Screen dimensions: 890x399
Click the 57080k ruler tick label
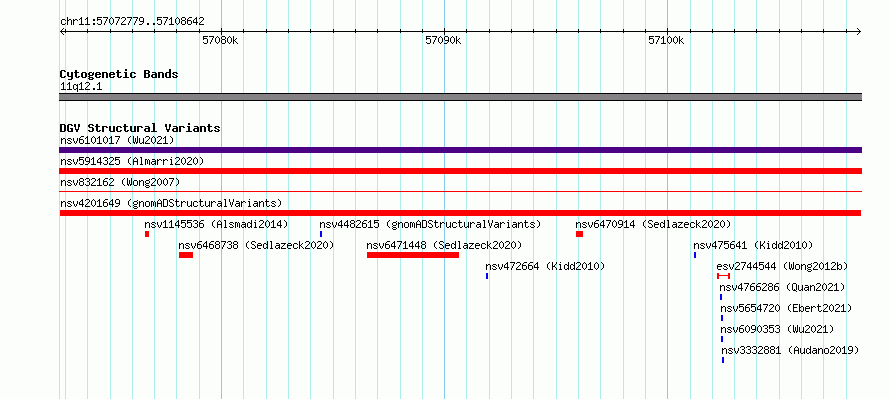click(220, 41)
